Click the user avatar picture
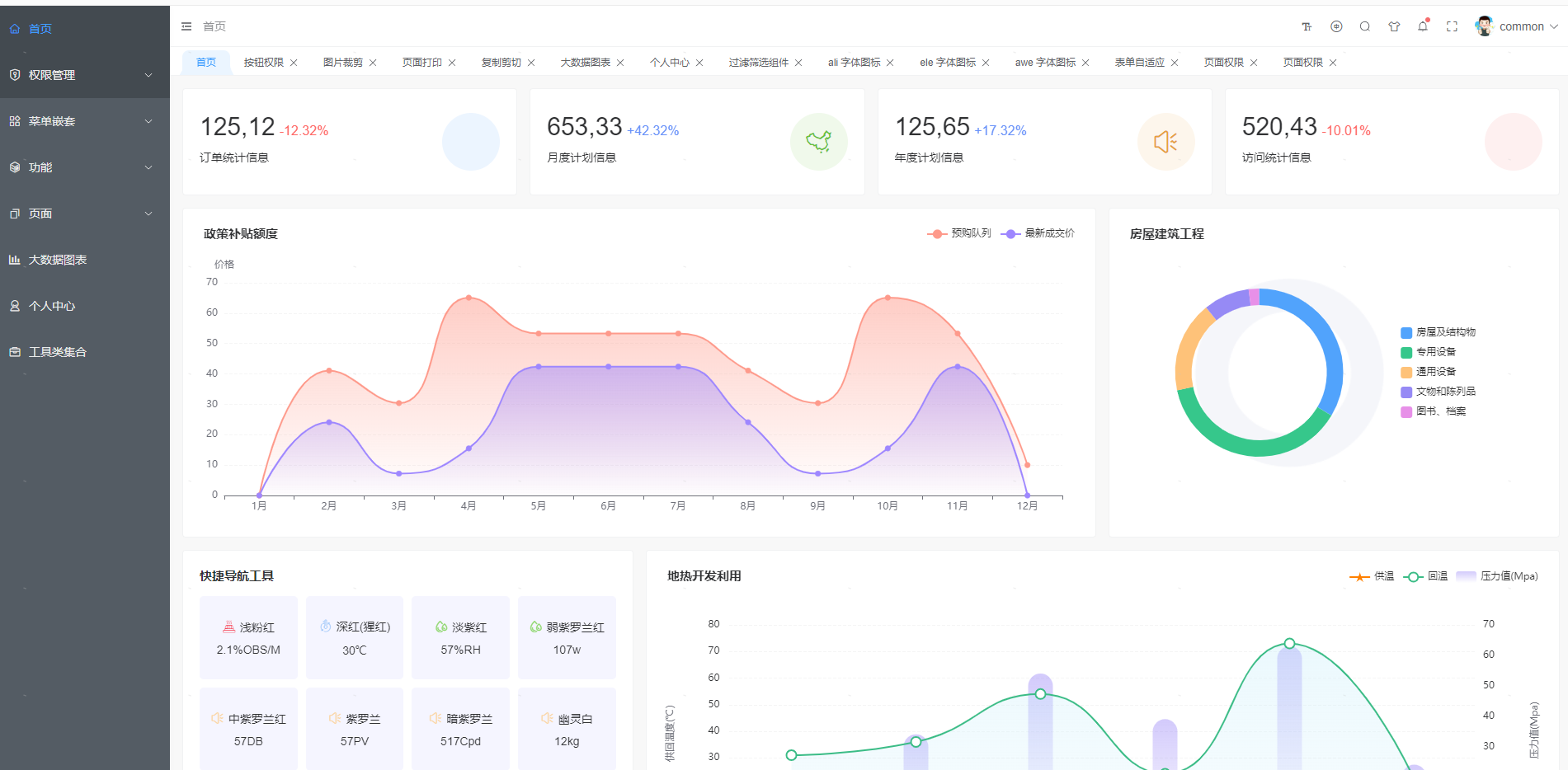 pos(1484,26)
